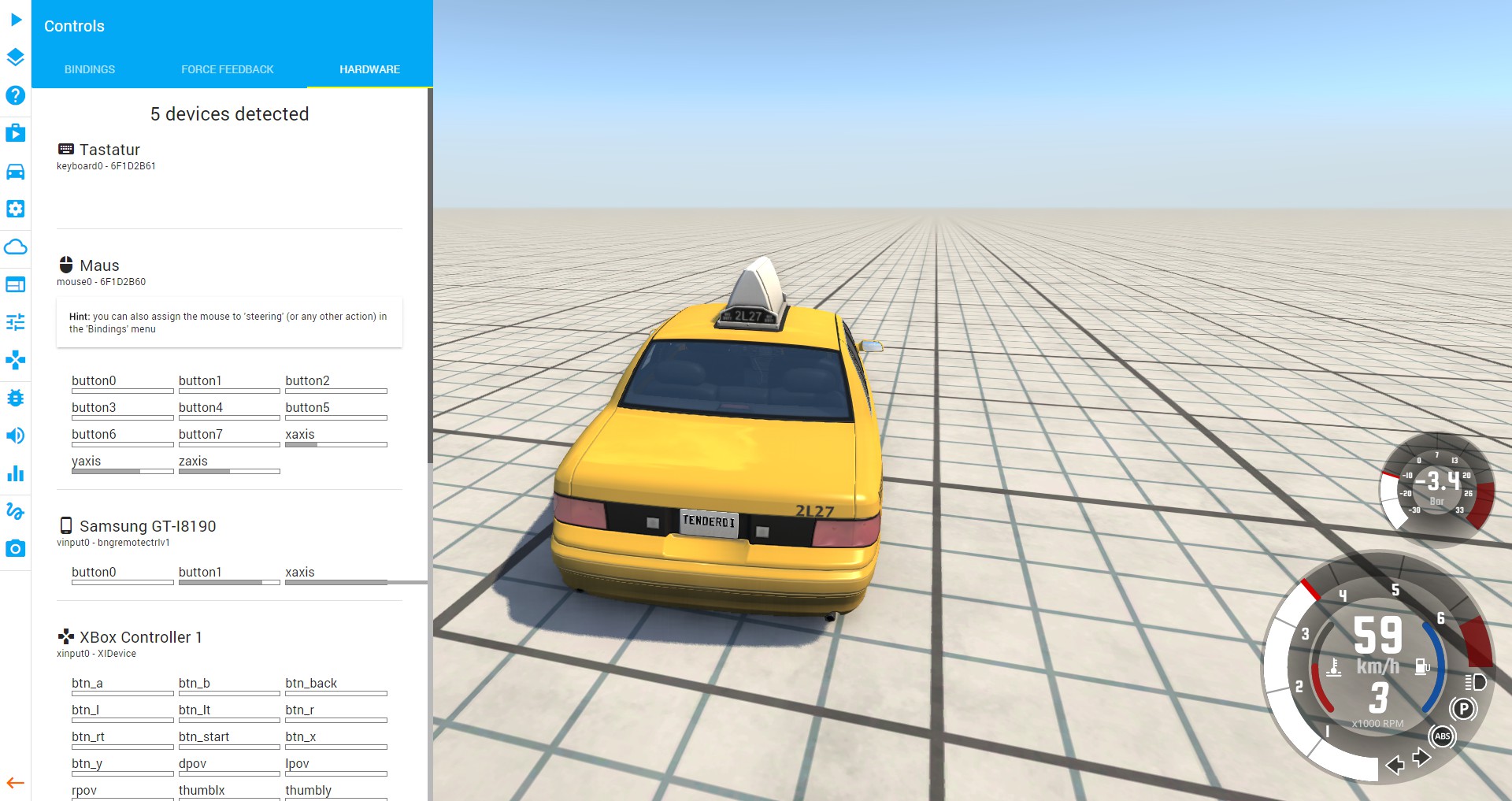Switch to the Bindings tab
1512x801 pixels.
pos(90,69)
